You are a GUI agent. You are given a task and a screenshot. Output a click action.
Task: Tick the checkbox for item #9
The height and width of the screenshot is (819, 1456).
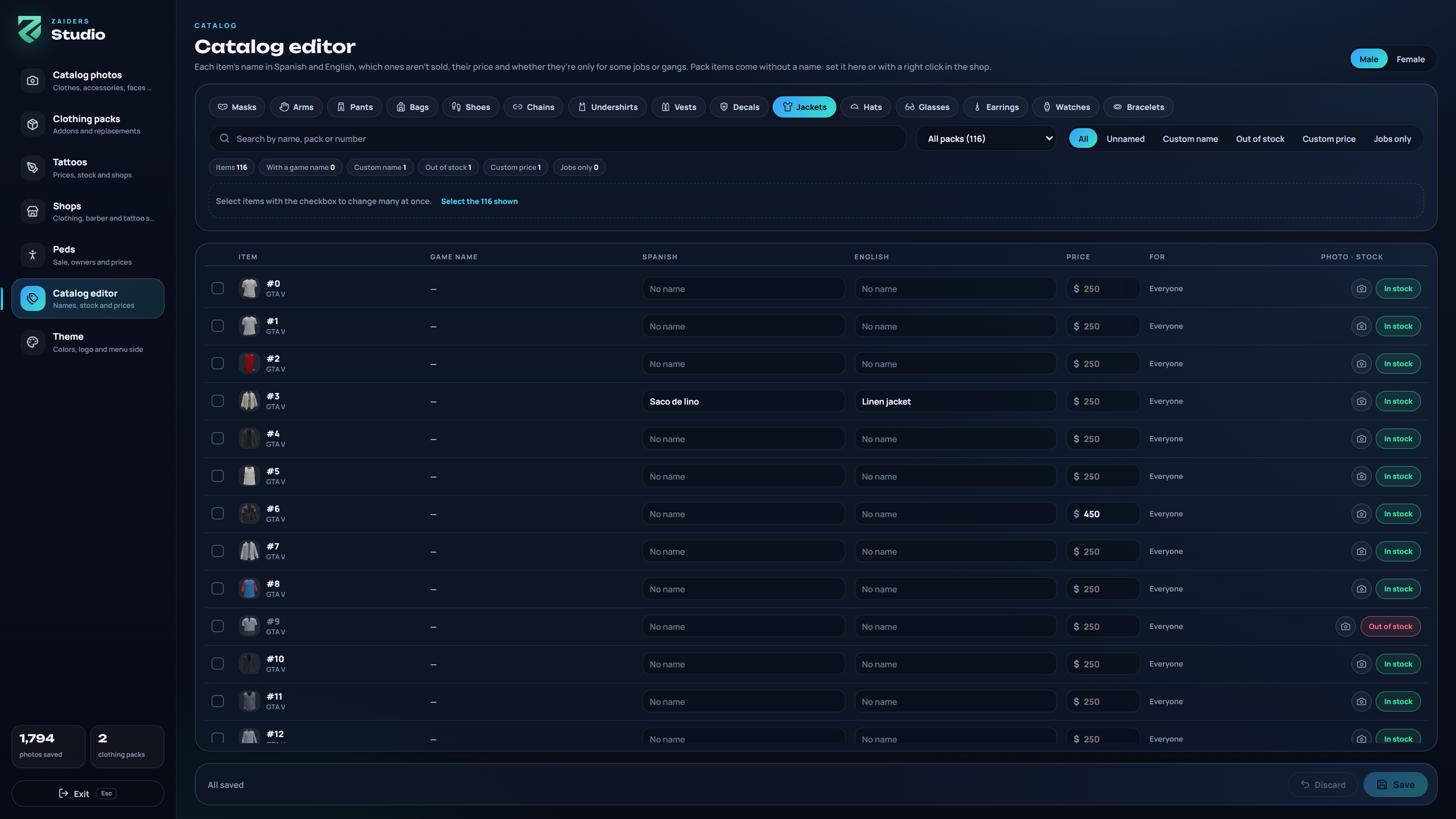pyautogui.click(x=217, y=626)
